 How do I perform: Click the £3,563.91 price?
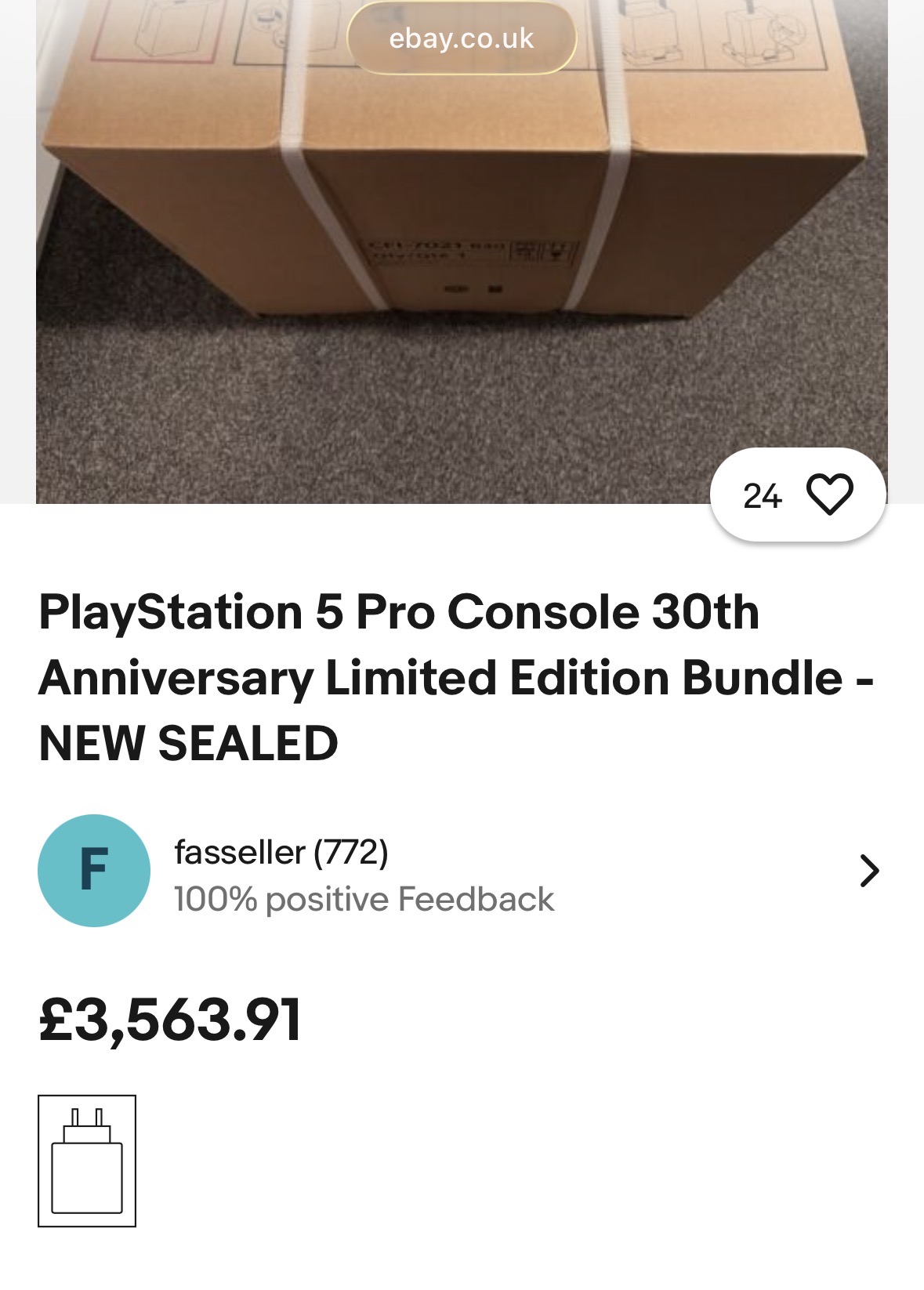[170, 1020]
